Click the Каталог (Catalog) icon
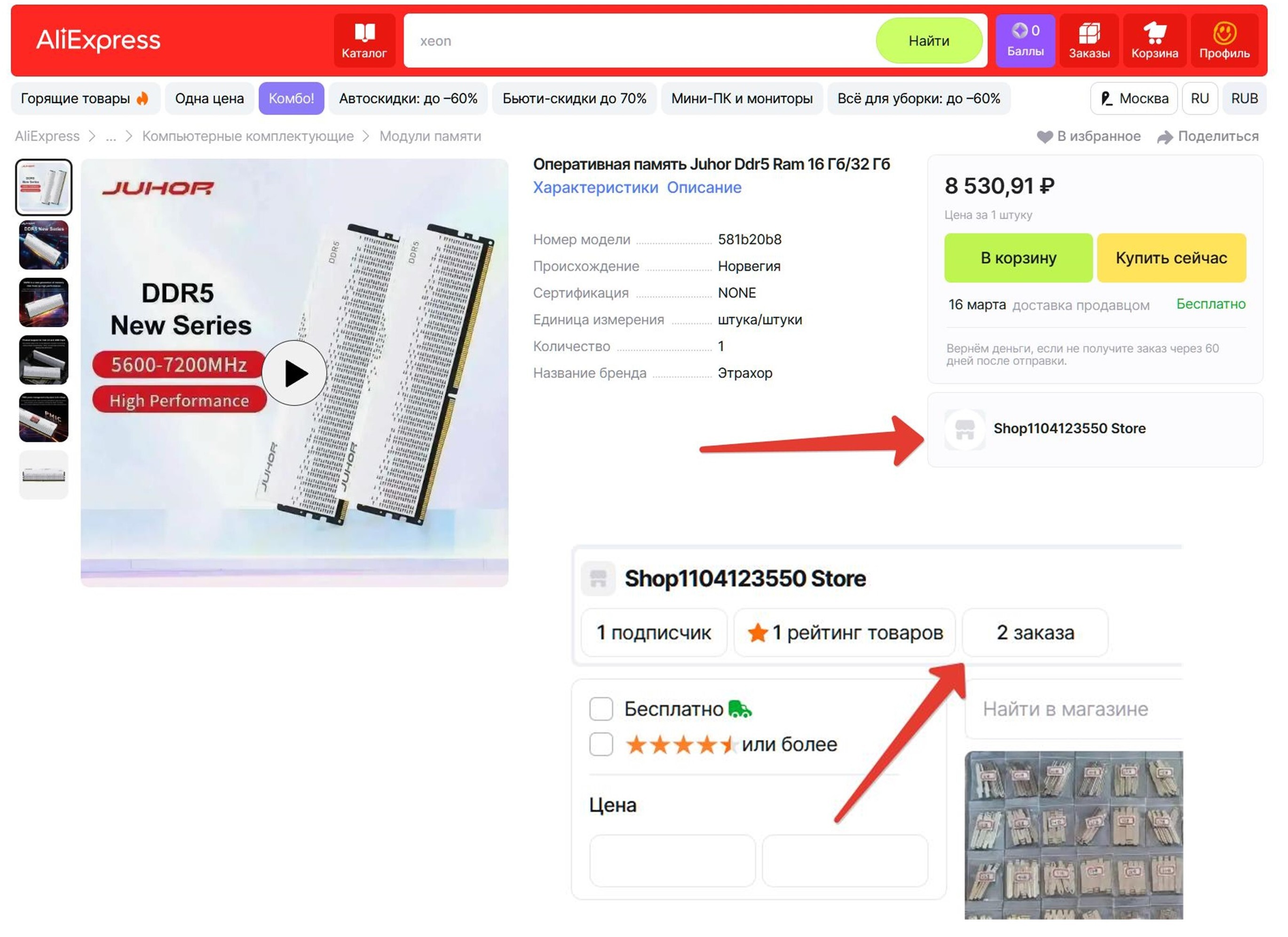This screenshot has height=937, width=1288. pos(364,40)
